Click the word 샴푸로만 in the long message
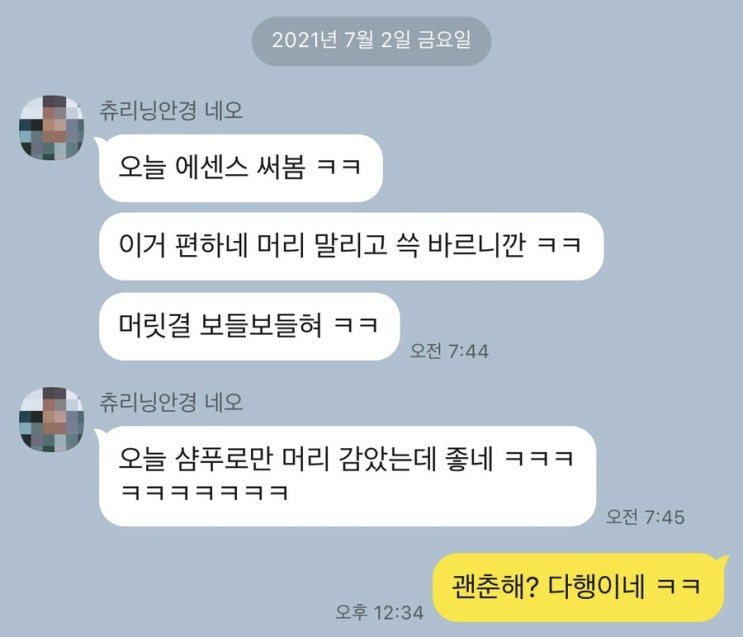This screenshot has width=743, height=637. coord(224,459)
